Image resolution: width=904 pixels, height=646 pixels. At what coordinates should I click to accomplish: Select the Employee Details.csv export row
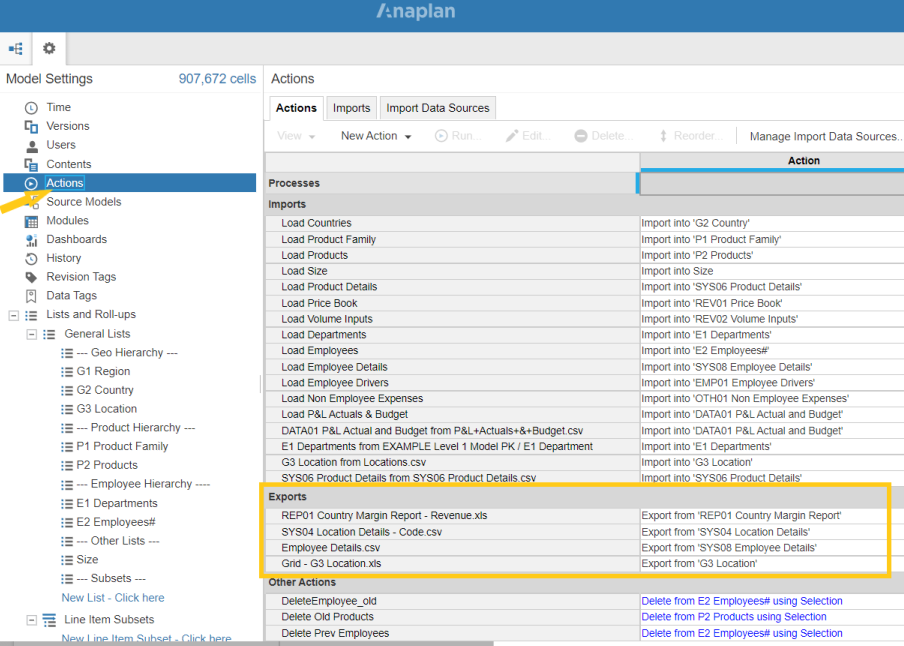click(453, 548)
